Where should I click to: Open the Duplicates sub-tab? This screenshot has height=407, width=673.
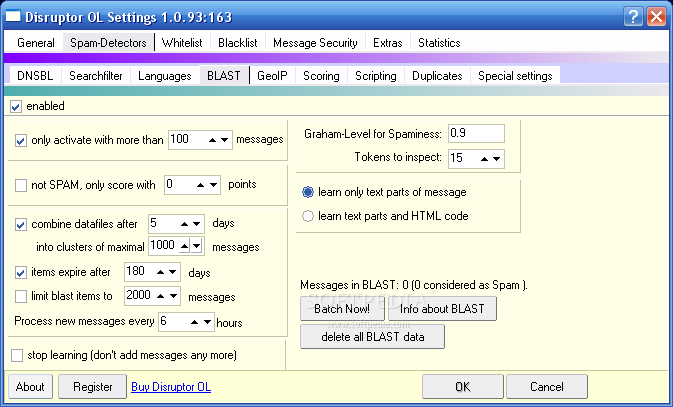[x=437, y=76]
